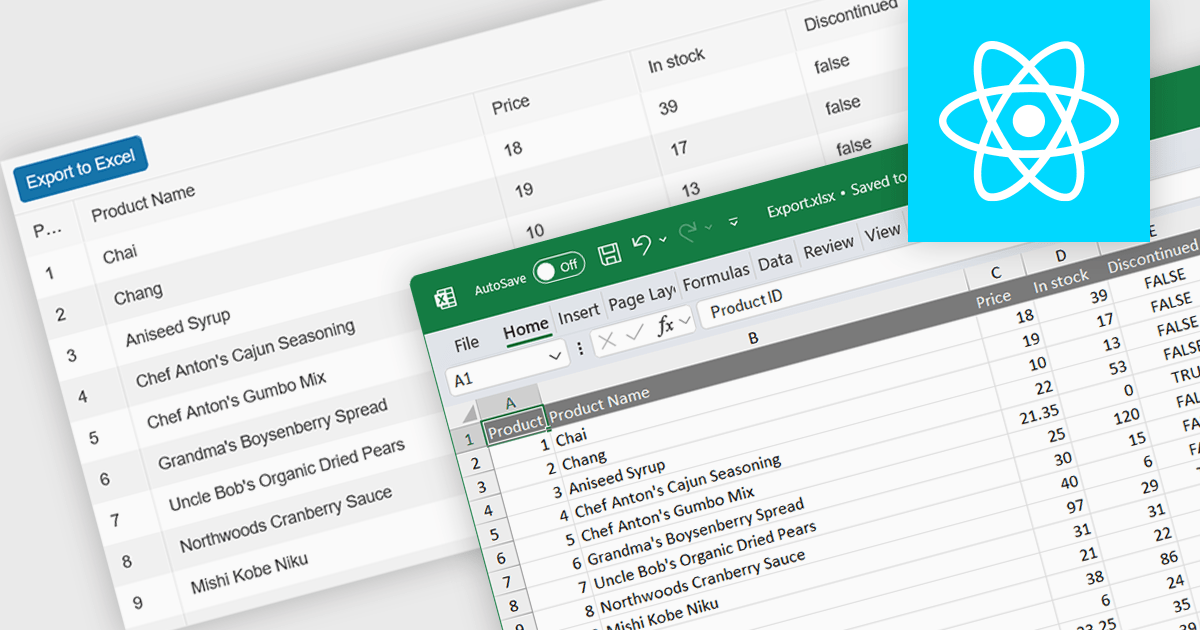Click the Undo arrow icon
This screenshot has height=630, width=1200.
[641, 244]
